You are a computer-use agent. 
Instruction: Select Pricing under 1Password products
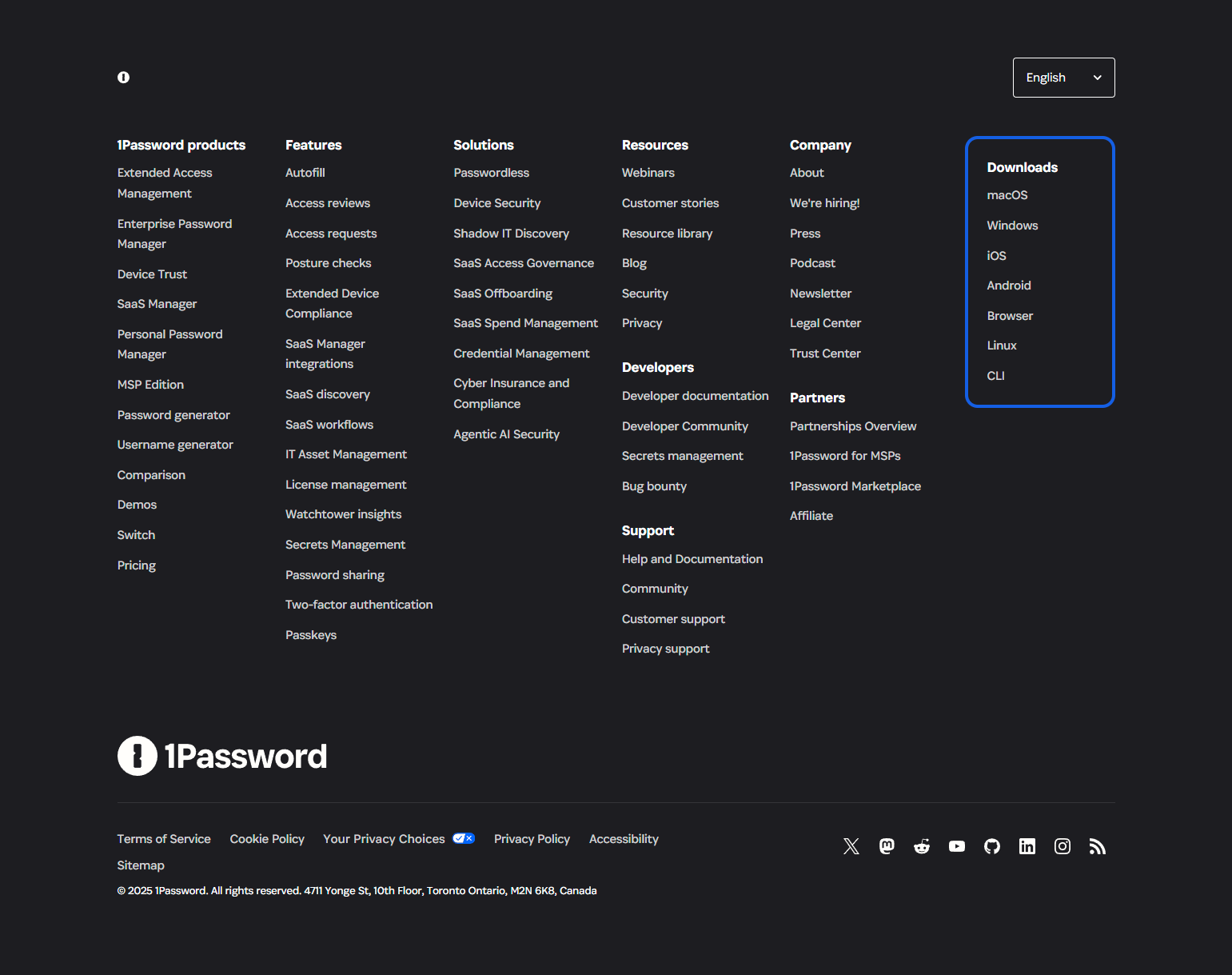(136, 565)
